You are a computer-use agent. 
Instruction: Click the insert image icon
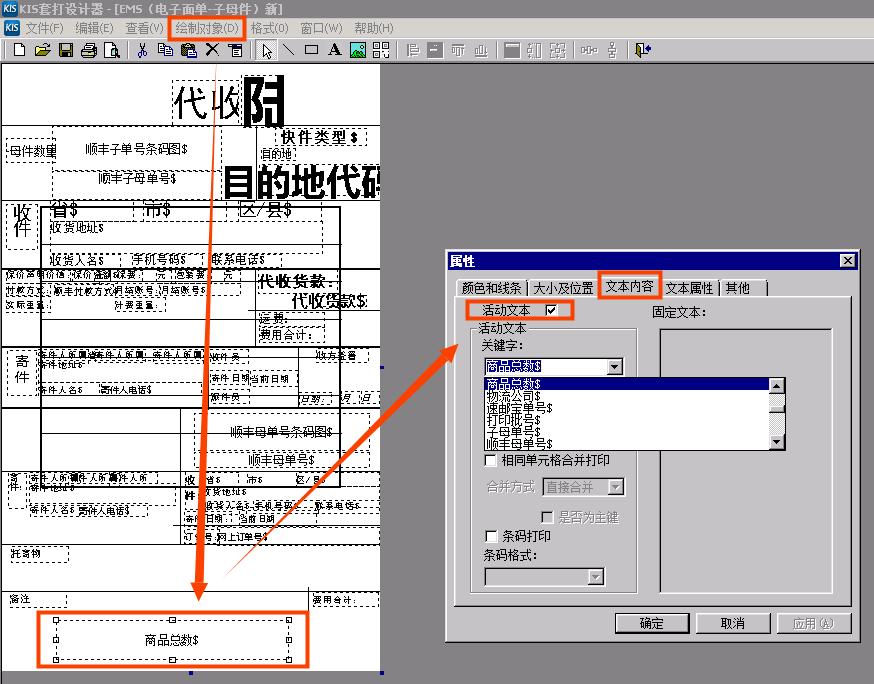pos(359,49)
